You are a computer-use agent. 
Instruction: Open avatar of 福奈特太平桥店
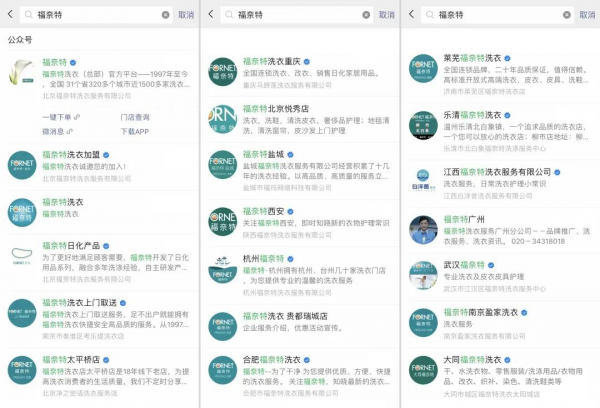pos(22,370)
